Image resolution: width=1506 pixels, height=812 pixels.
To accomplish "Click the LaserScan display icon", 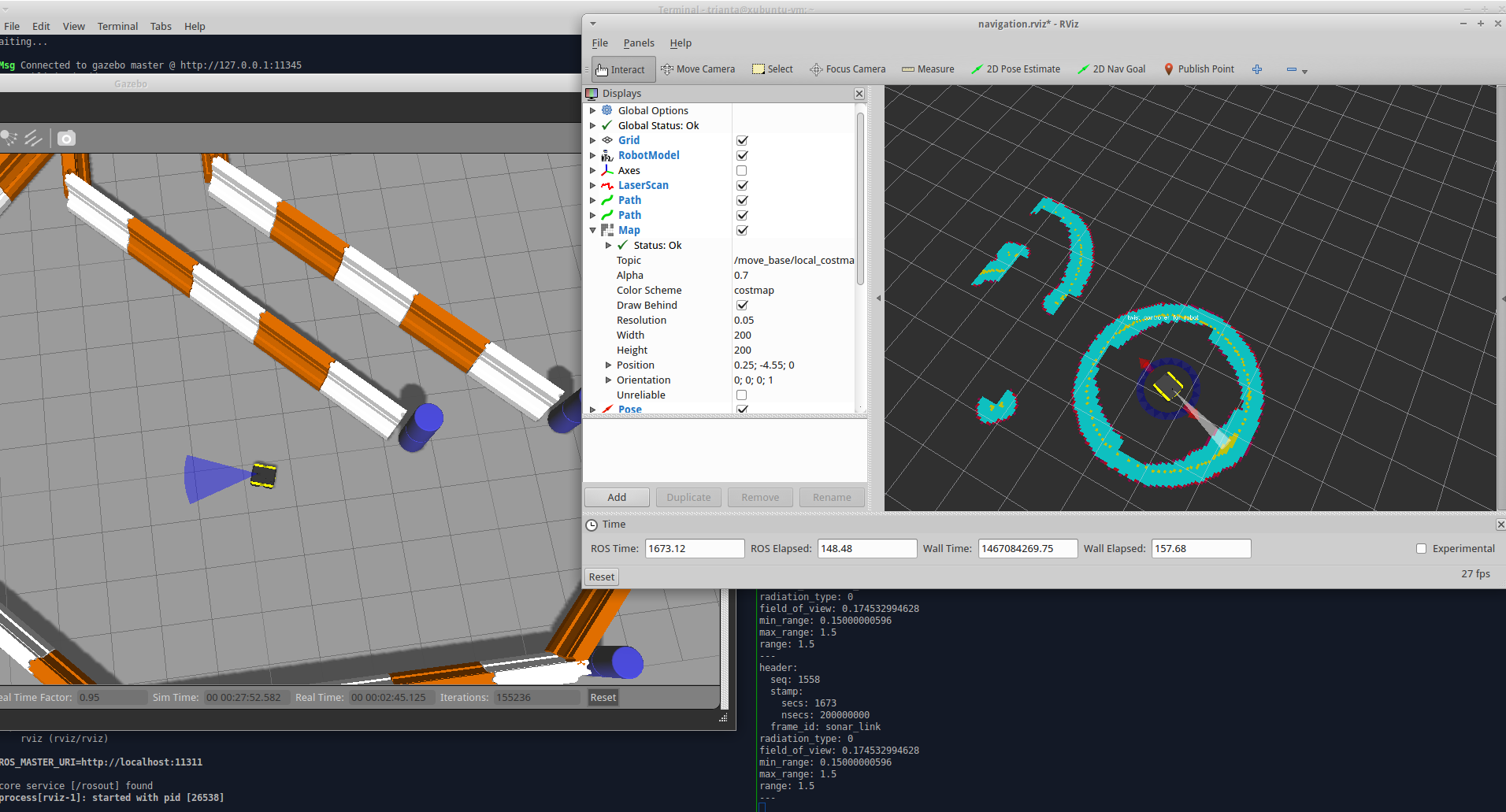I will tap(607, 185).
